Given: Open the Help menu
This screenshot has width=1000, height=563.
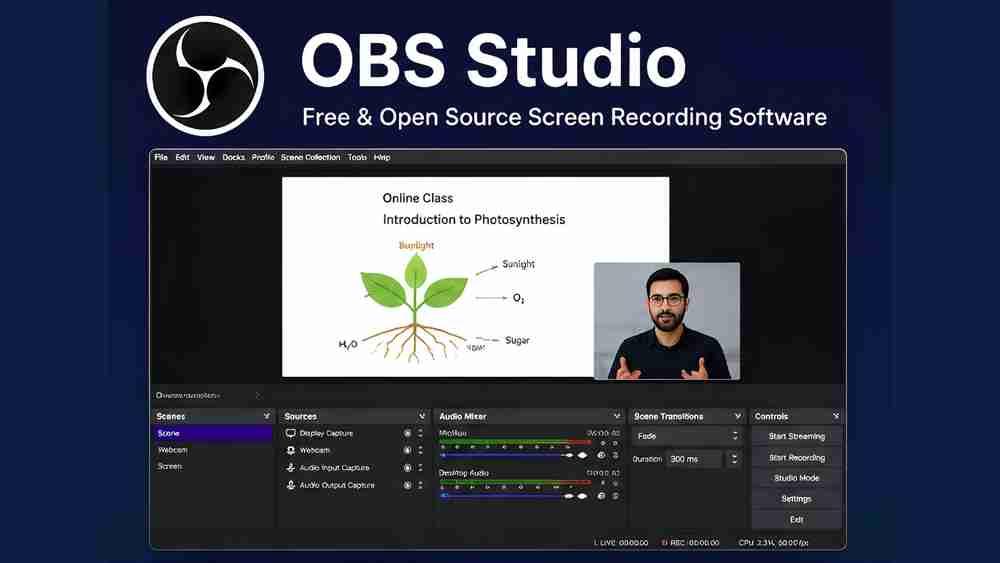Looking at the screenshot, I should click(x=382, y=157).
